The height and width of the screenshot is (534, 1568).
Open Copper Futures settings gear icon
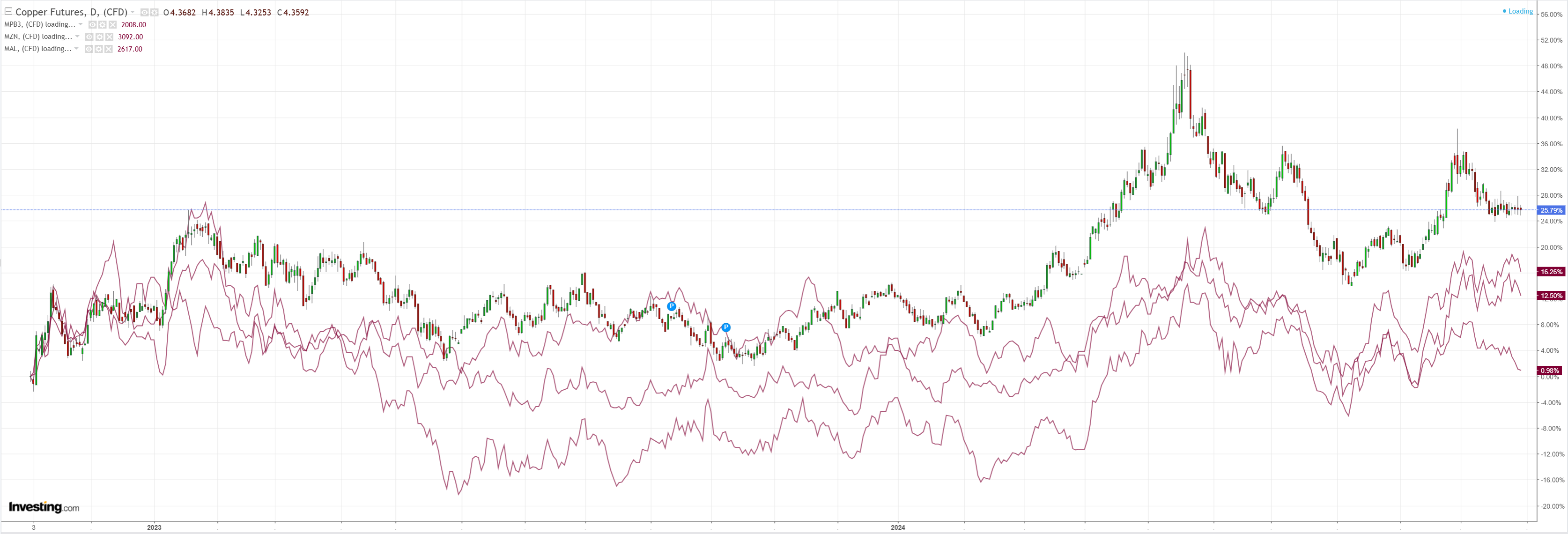pos(155,13)
